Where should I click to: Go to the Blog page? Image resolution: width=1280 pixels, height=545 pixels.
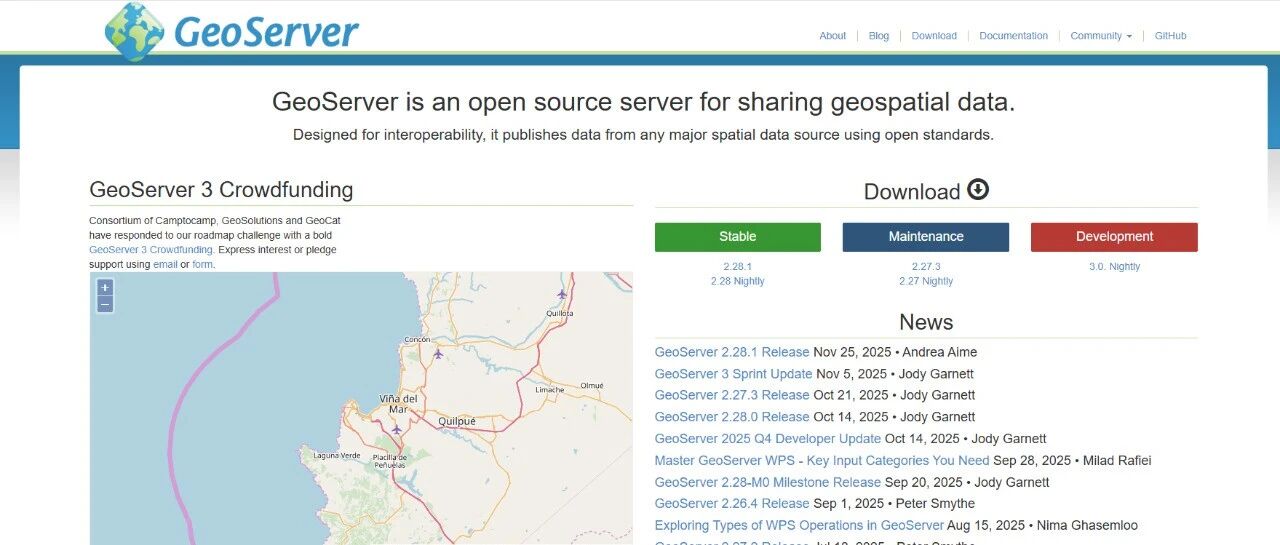point(879,36)
